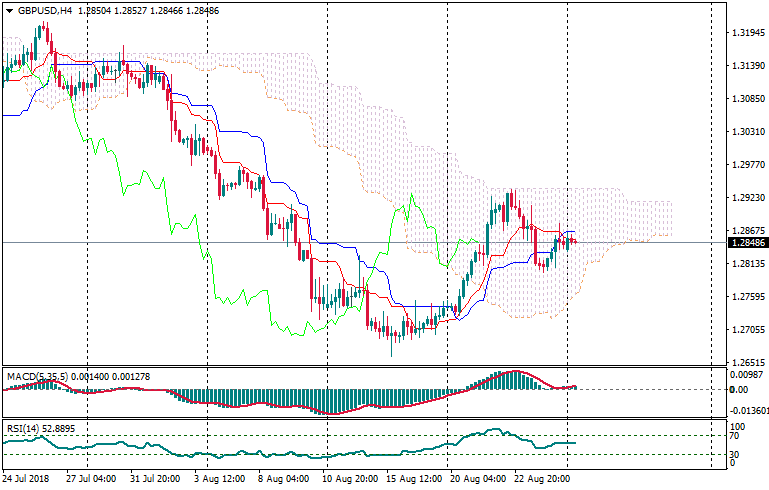The height and width of the screenshot is (490, 769).
Task: Click the RSI(14) indicator label
Action: (x=22, y=429)
